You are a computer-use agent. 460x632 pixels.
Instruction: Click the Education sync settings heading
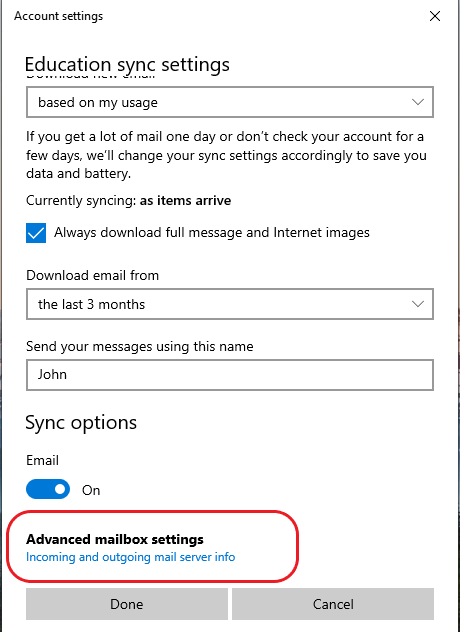pyautogui.click(x=127, y=64)
